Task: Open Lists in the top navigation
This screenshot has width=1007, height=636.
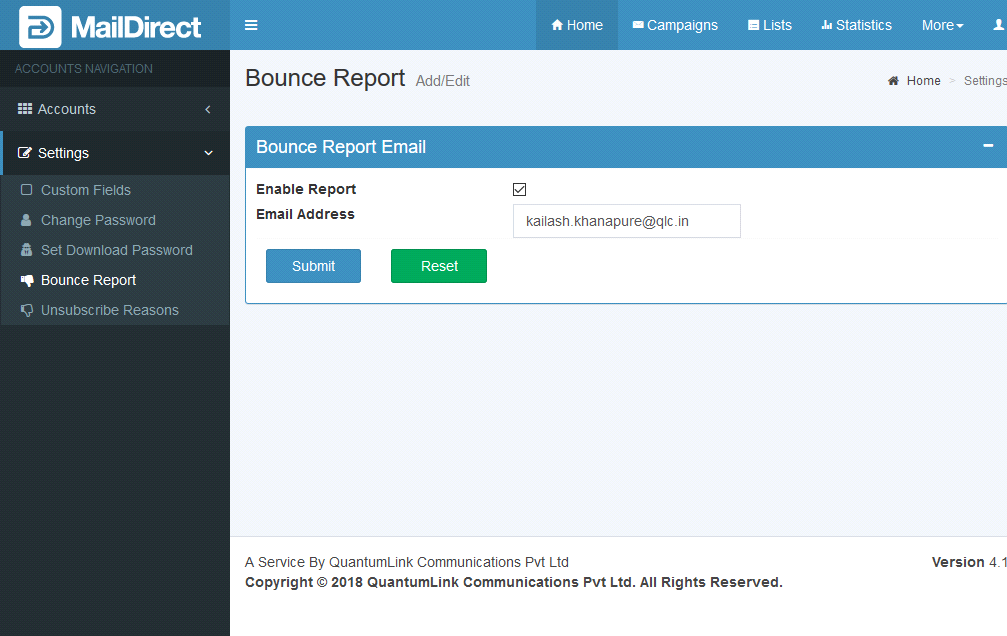Action: click(x=769, y=25)
